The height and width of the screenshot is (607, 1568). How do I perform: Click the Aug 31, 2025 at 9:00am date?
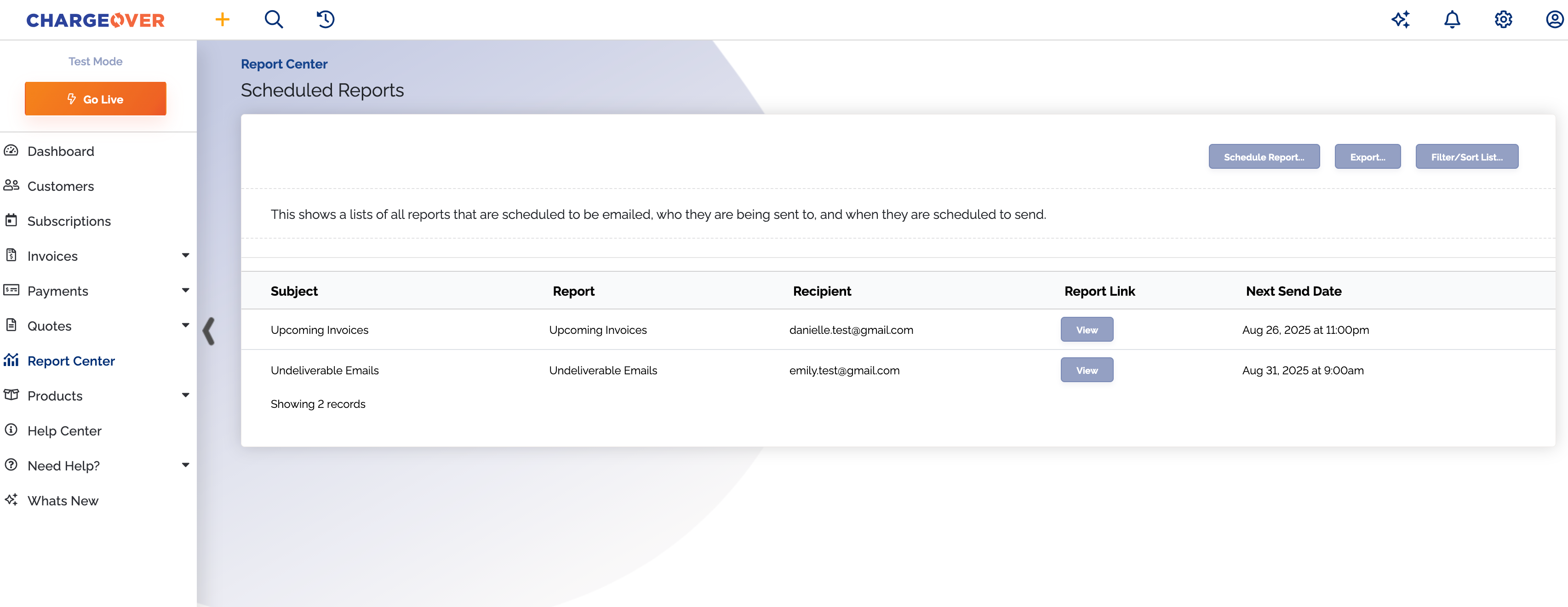click(1303, 370)
